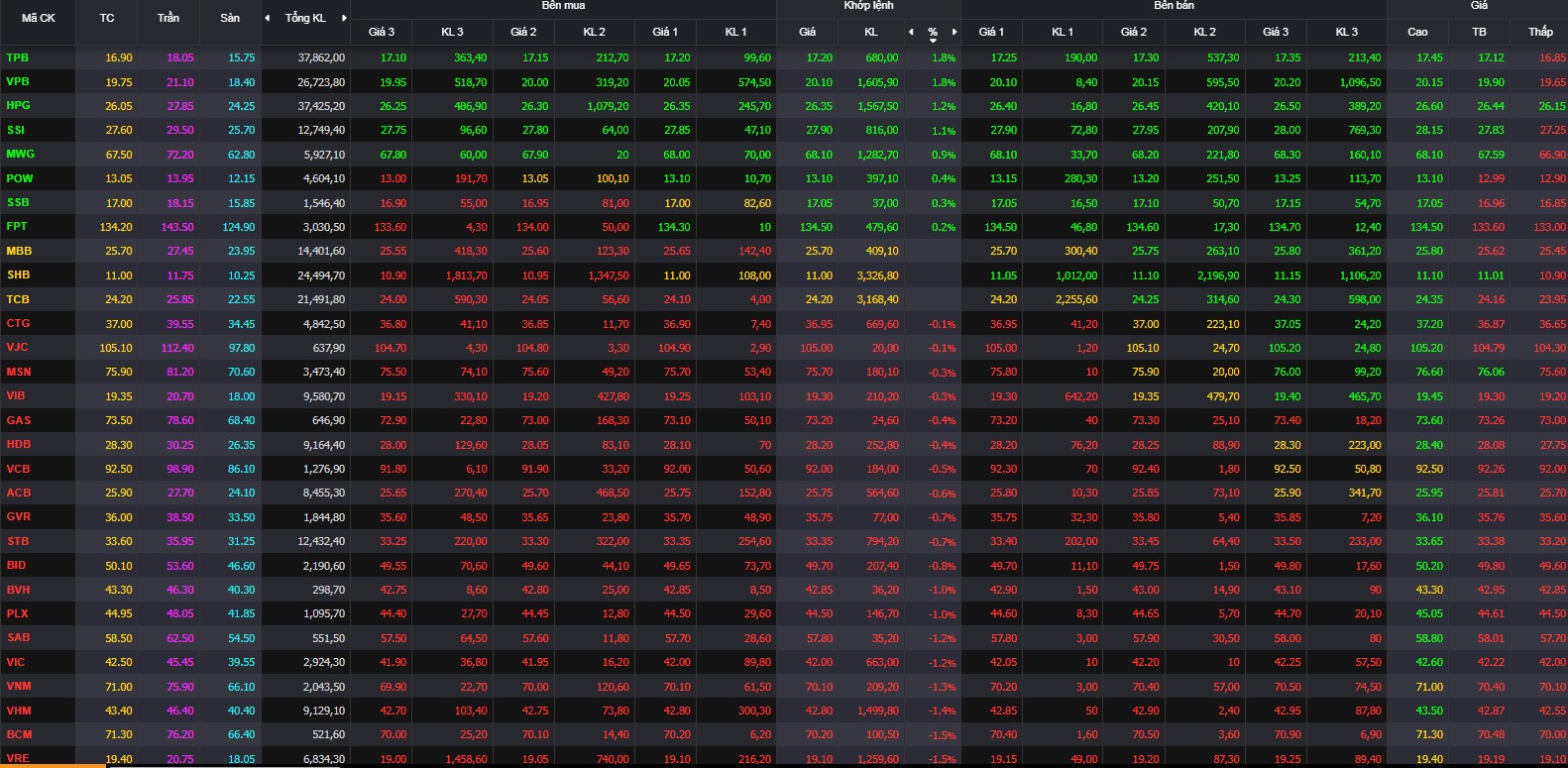This screenshot has width=1568, height=768.
Task: Select VHM percent change -1.4%
Action: [943, 711]
